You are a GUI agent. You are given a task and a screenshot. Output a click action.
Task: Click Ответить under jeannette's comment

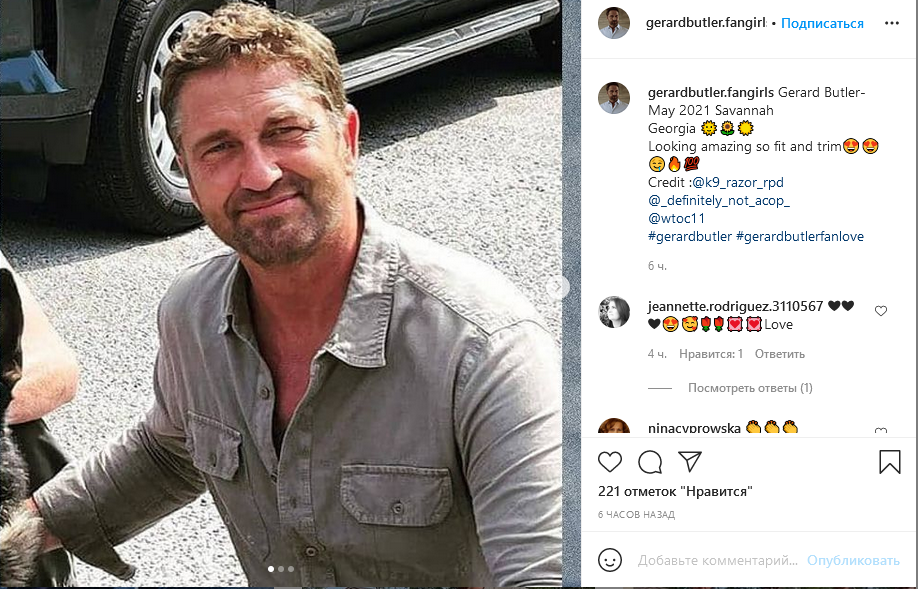coord(779,354)
